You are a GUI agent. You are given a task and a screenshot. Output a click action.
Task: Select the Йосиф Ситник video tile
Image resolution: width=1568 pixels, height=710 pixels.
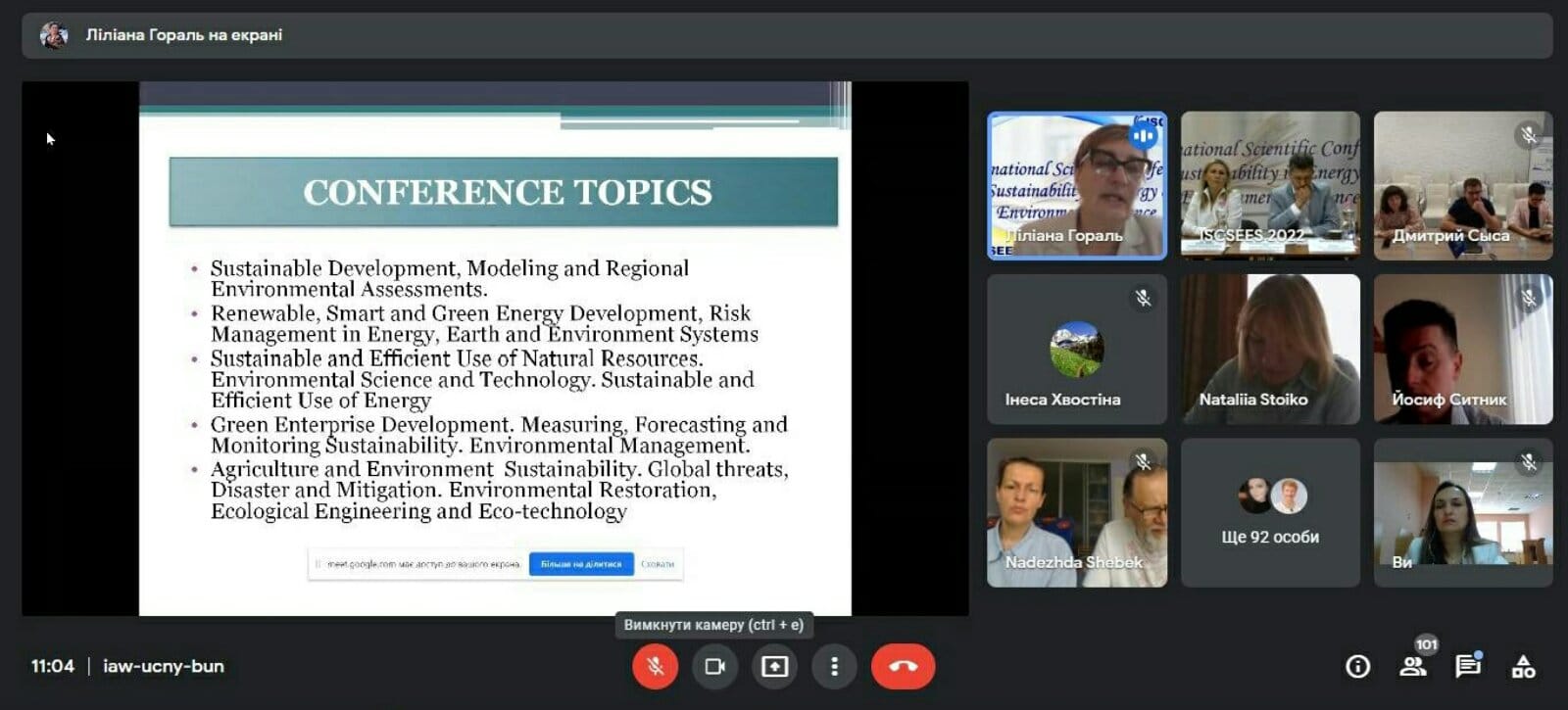[1462, 350]
